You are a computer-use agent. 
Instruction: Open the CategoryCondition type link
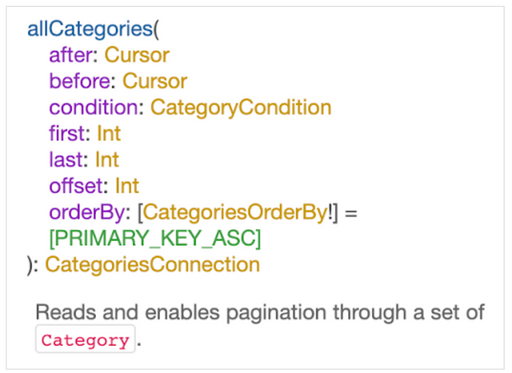241,108
